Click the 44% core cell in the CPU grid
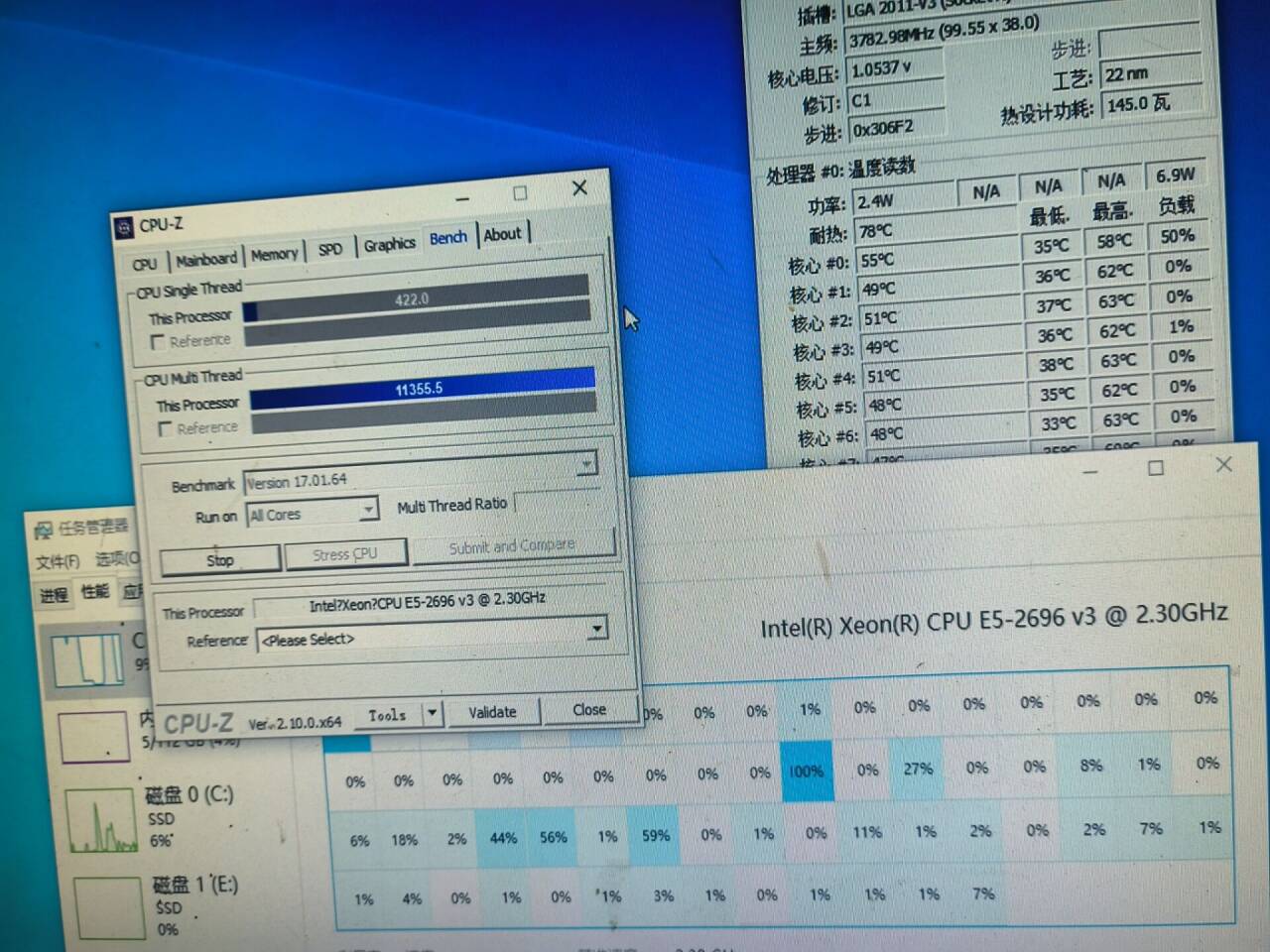 503,838
